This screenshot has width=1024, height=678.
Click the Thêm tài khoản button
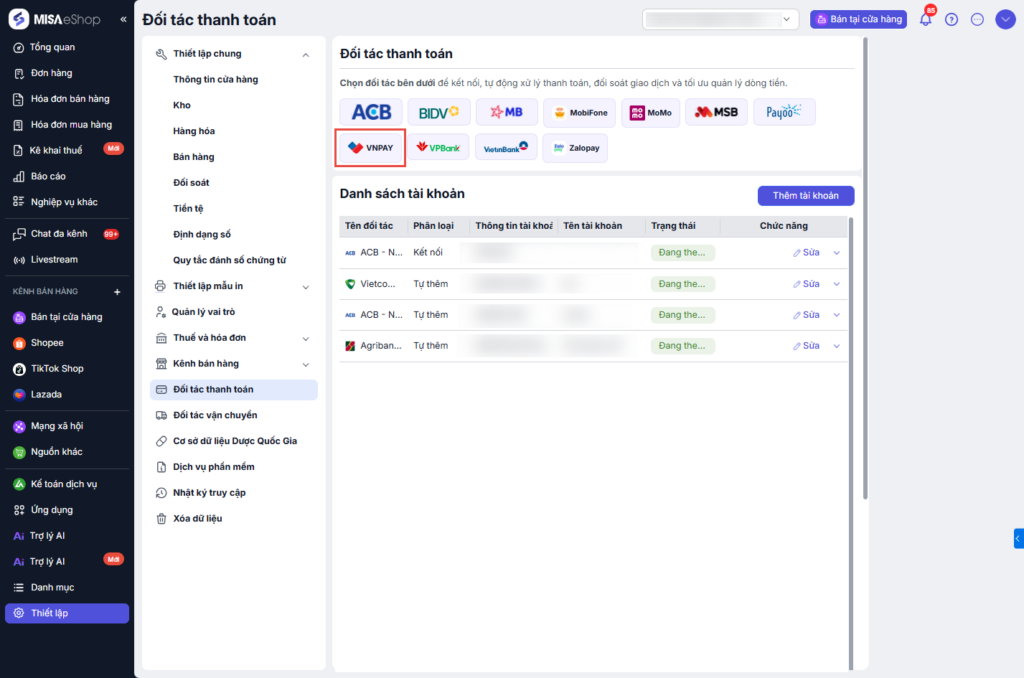pos(806,195)
